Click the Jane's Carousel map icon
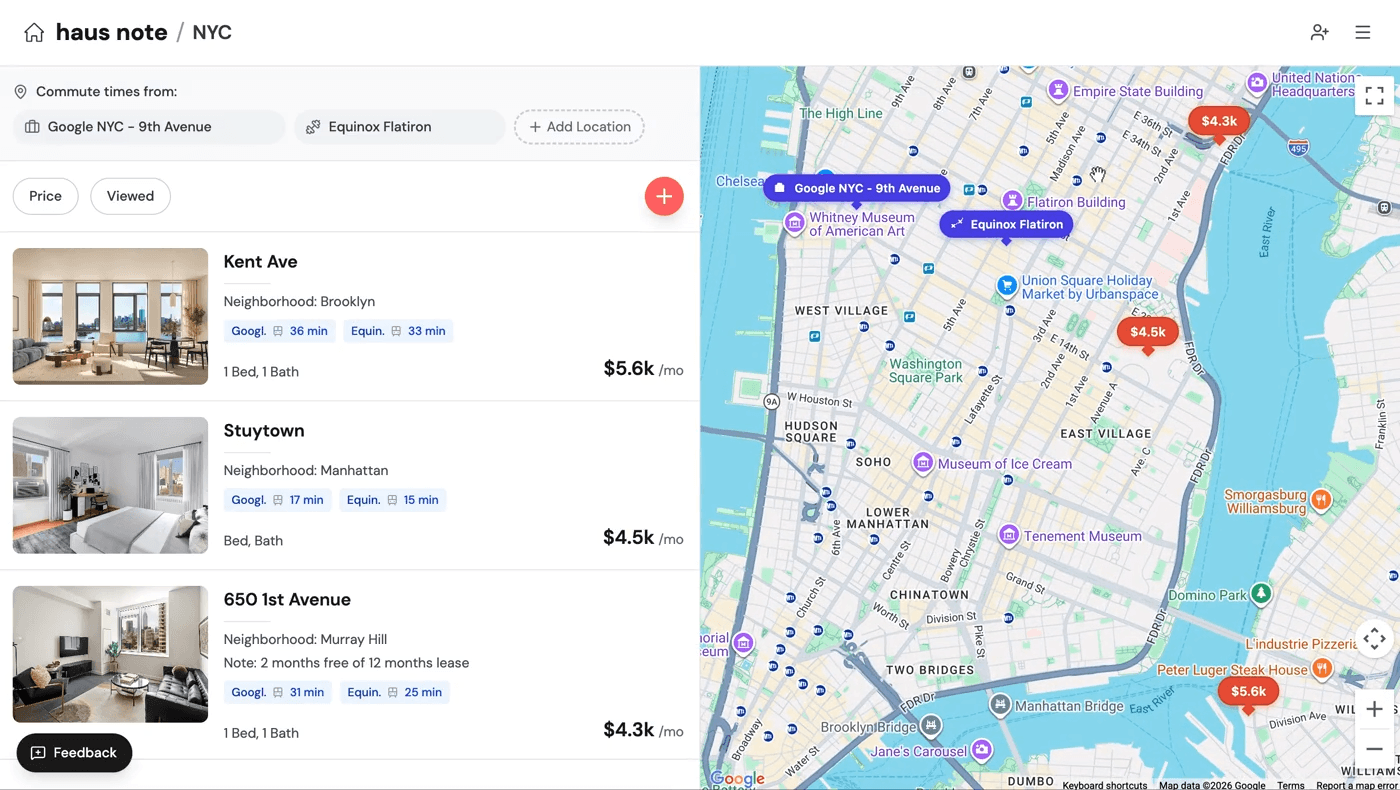1400x790 pixels. 982,750
